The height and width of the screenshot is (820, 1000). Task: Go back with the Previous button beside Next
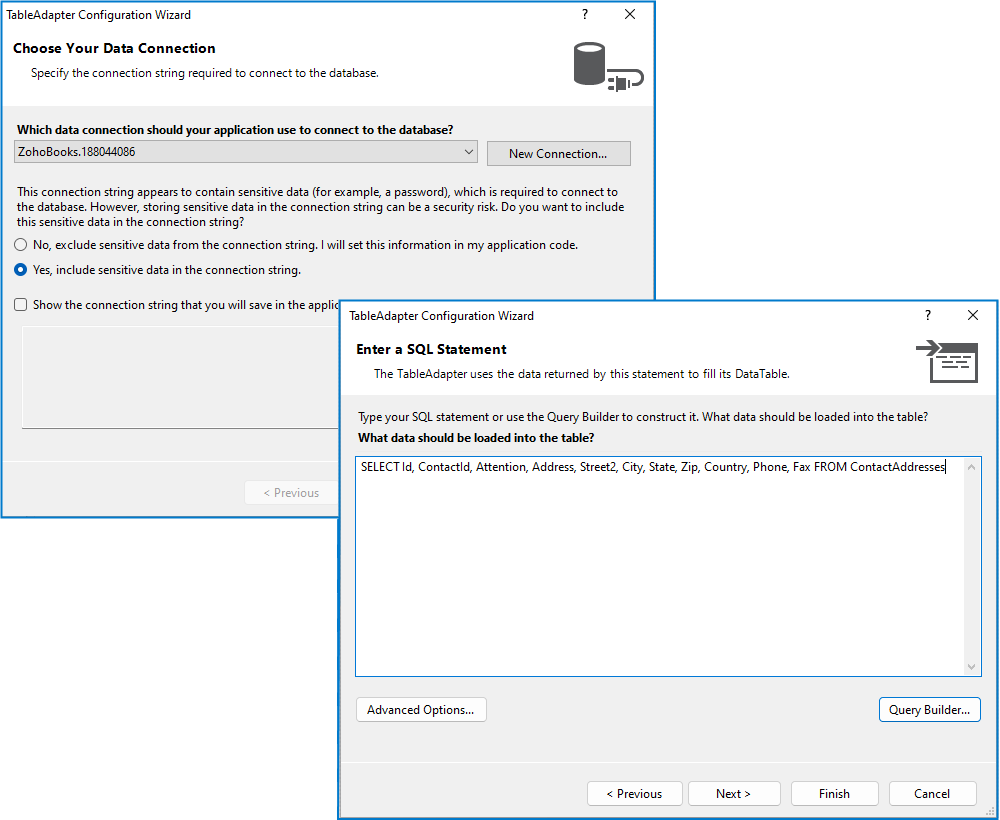(635, 794)
